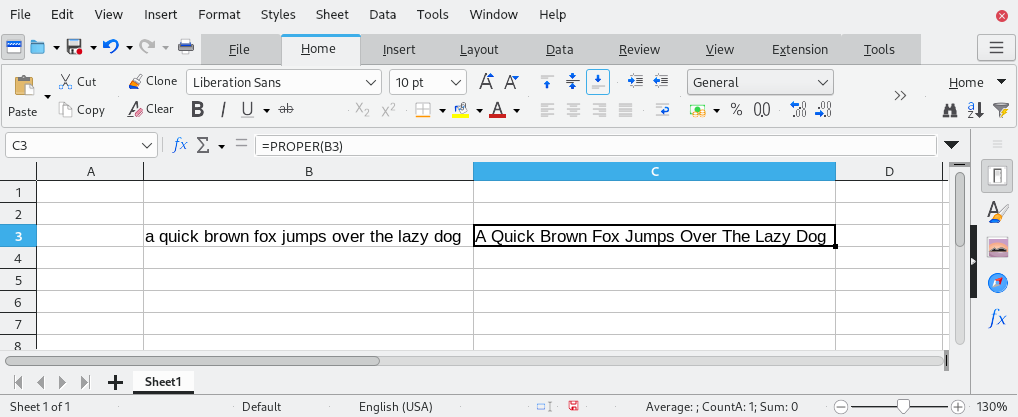
Task: Open the font name dropdown Liberation Sans
Action: pyautogui.click(x=373, y=82)
